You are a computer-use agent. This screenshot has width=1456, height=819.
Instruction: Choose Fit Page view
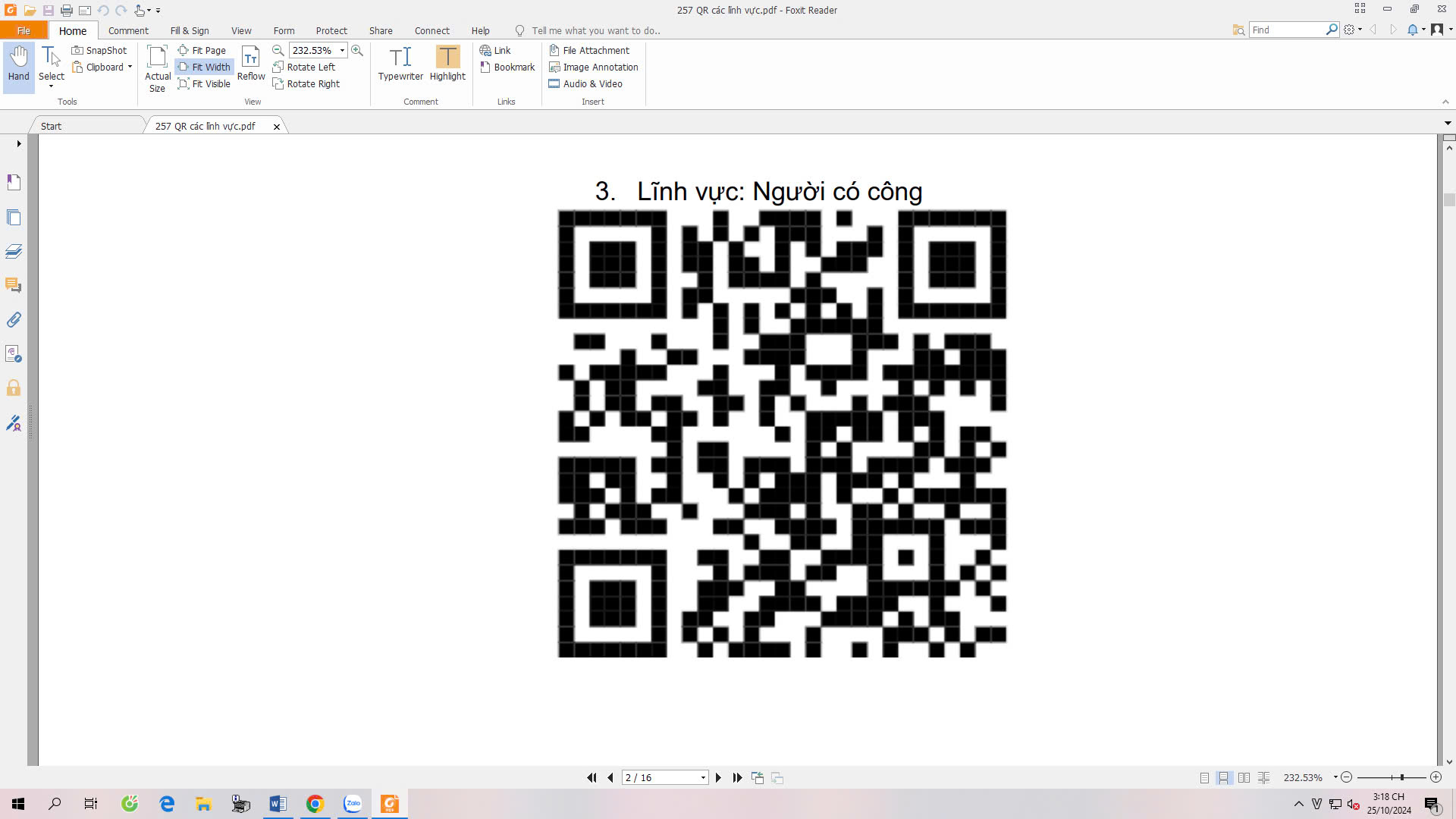tap(202, 50)
